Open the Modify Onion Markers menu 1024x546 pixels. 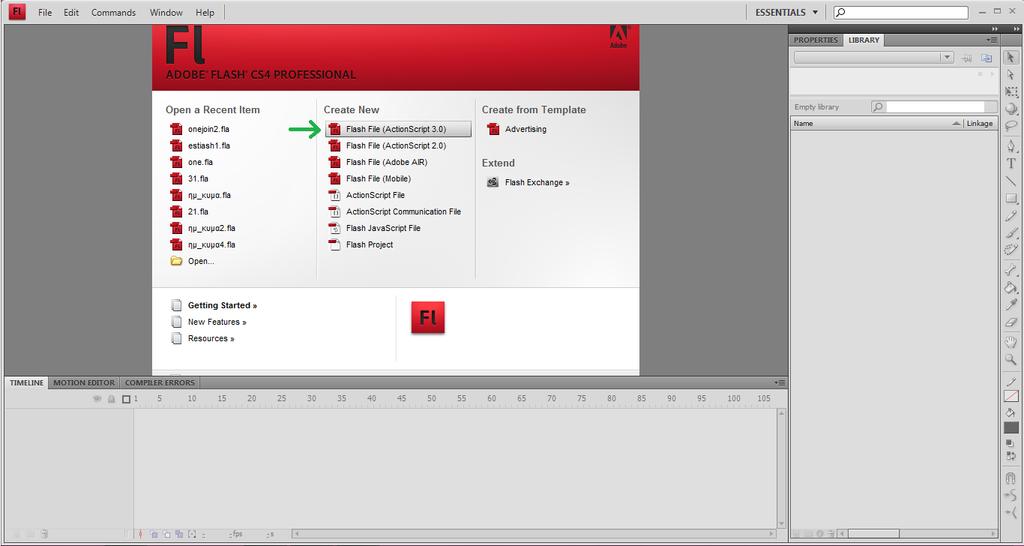click(x=192, y=534)
